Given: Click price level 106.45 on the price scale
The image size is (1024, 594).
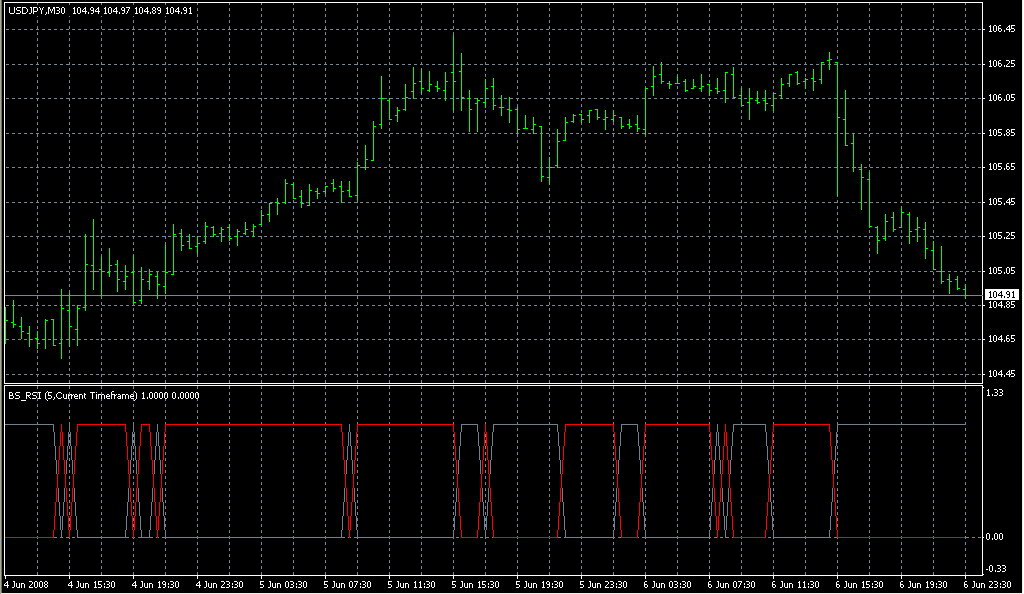Looking at the screenshot, I should click(1002, 29).
